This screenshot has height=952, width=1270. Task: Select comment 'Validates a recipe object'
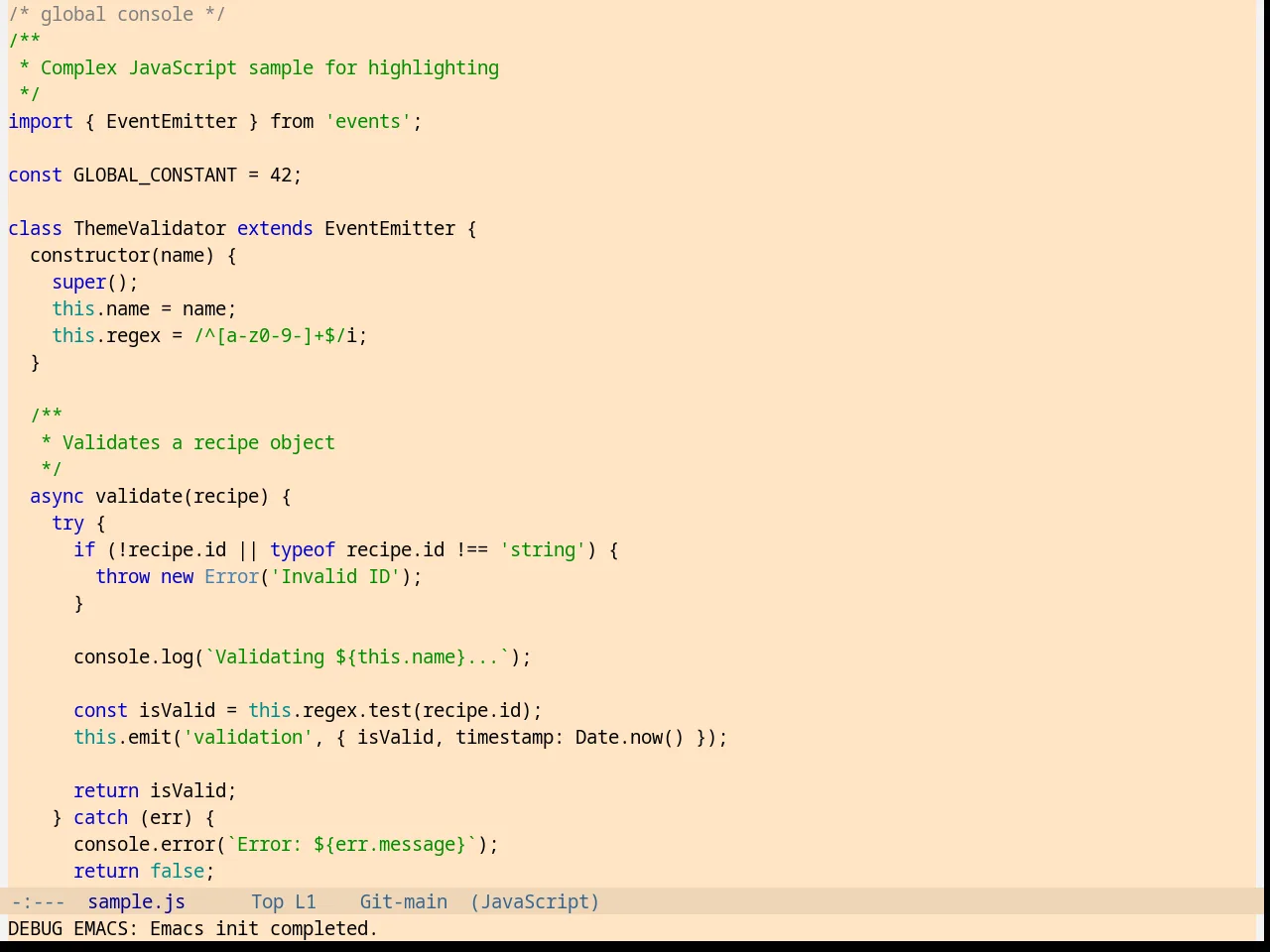click(x=198, y=442)
